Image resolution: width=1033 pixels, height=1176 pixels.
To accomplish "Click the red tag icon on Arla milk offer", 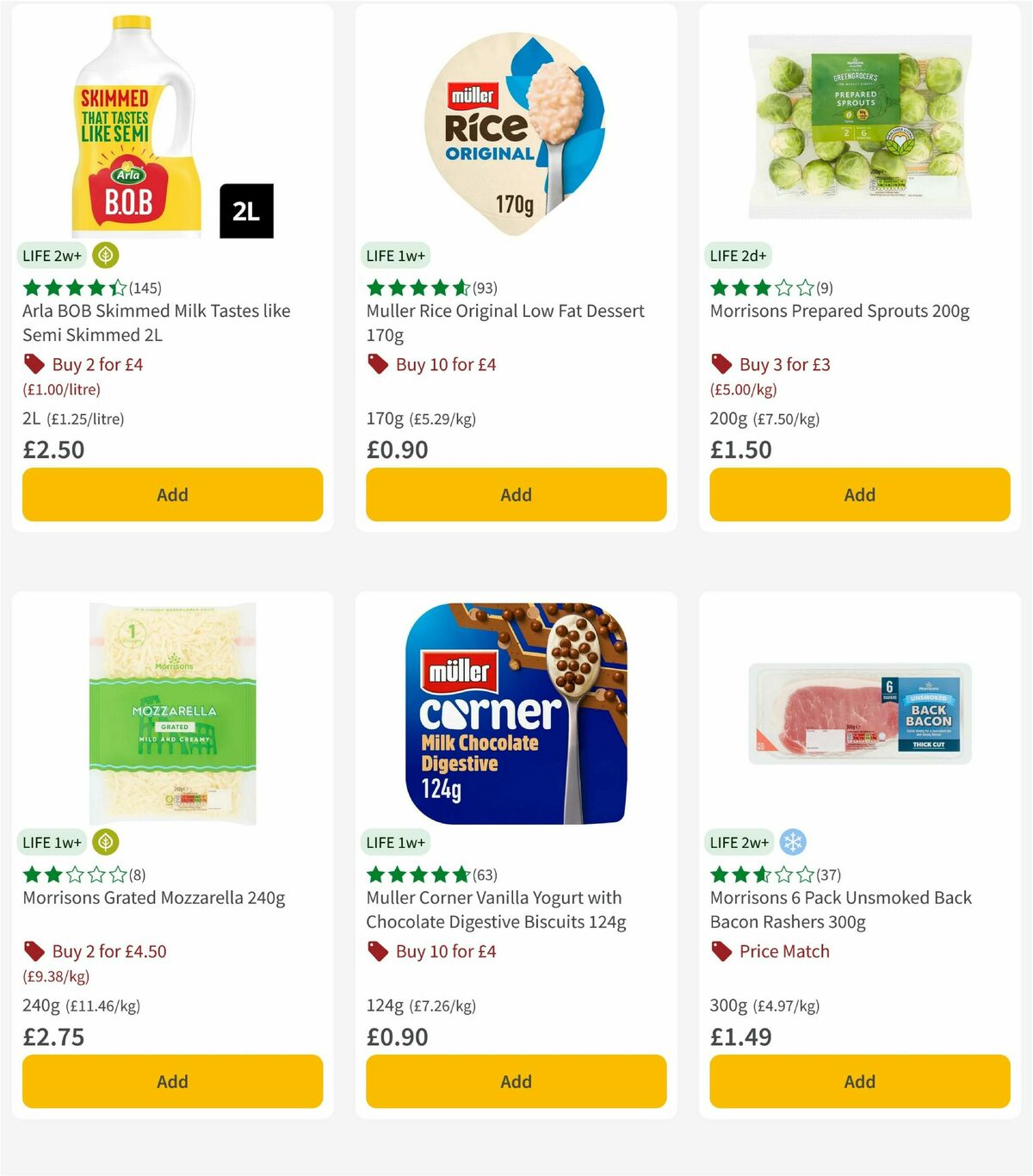I will (x=34, y=364).
